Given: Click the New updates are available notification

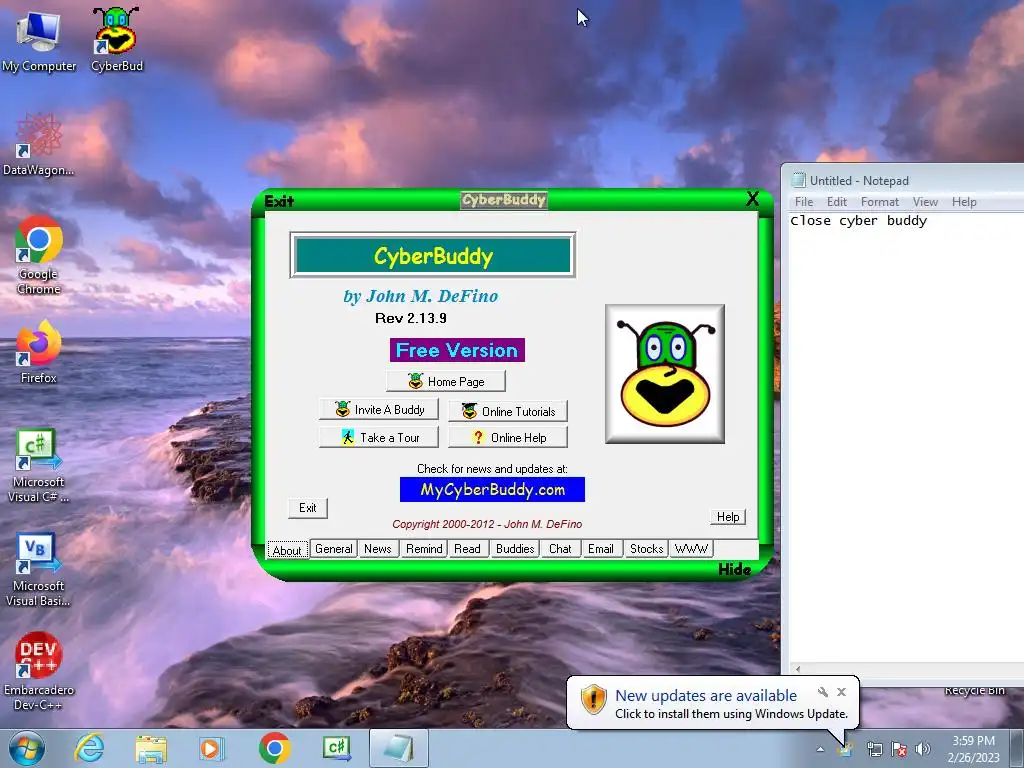Looking at the screenshot, I should coord(706,696).
